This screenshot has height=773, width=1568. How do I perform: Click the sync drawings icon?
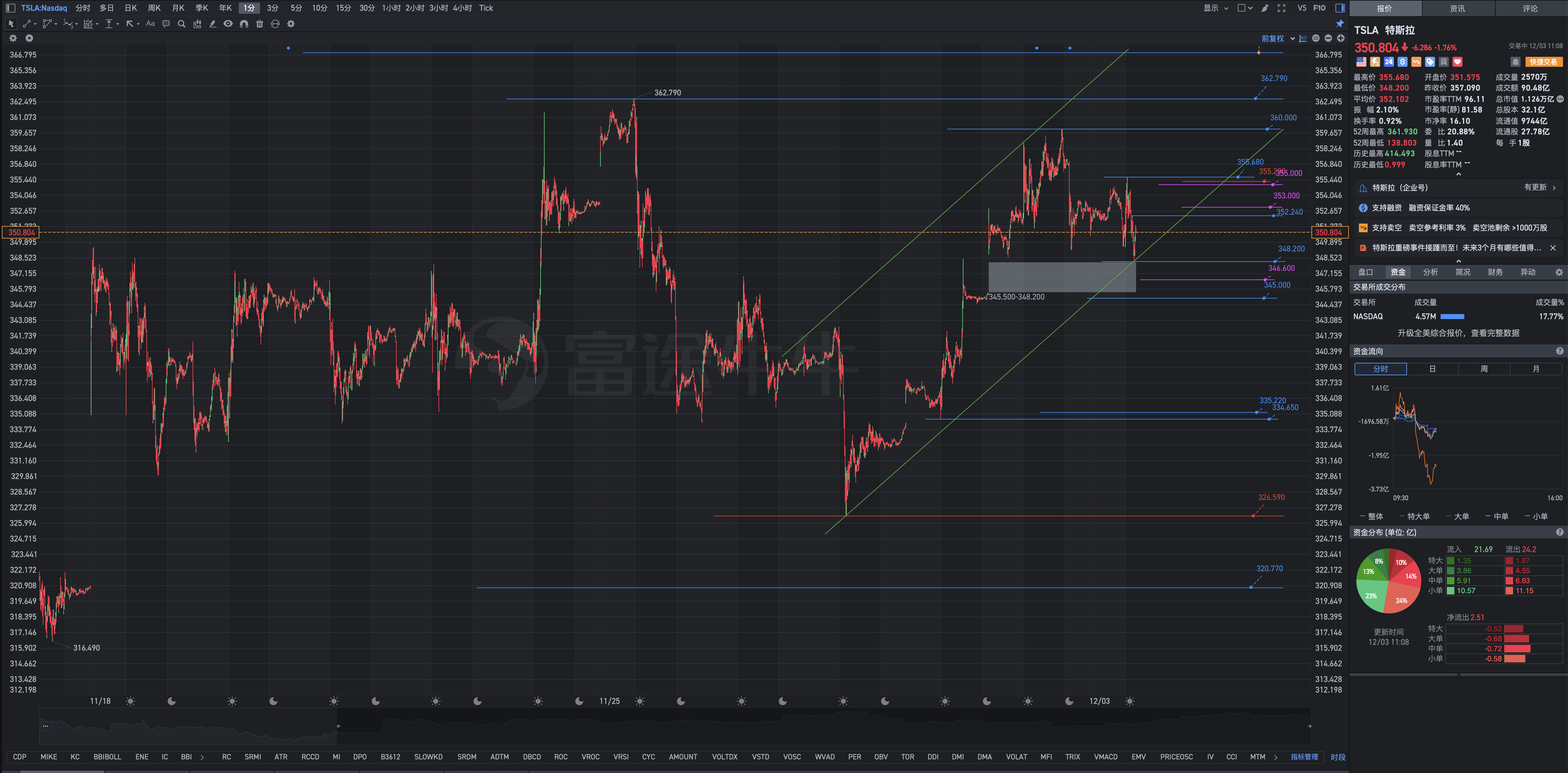coord(275,24)
